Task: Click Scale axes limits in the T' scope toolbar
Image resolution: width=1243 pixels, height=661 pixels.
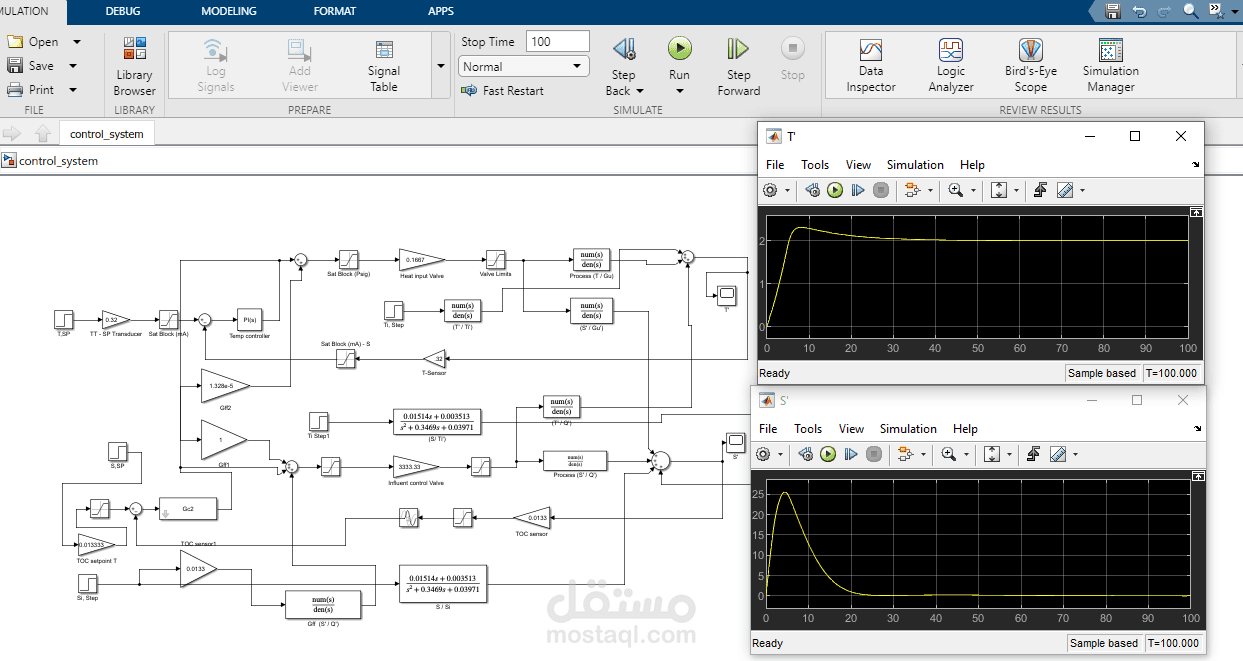Action: click(x=999, y=190)
